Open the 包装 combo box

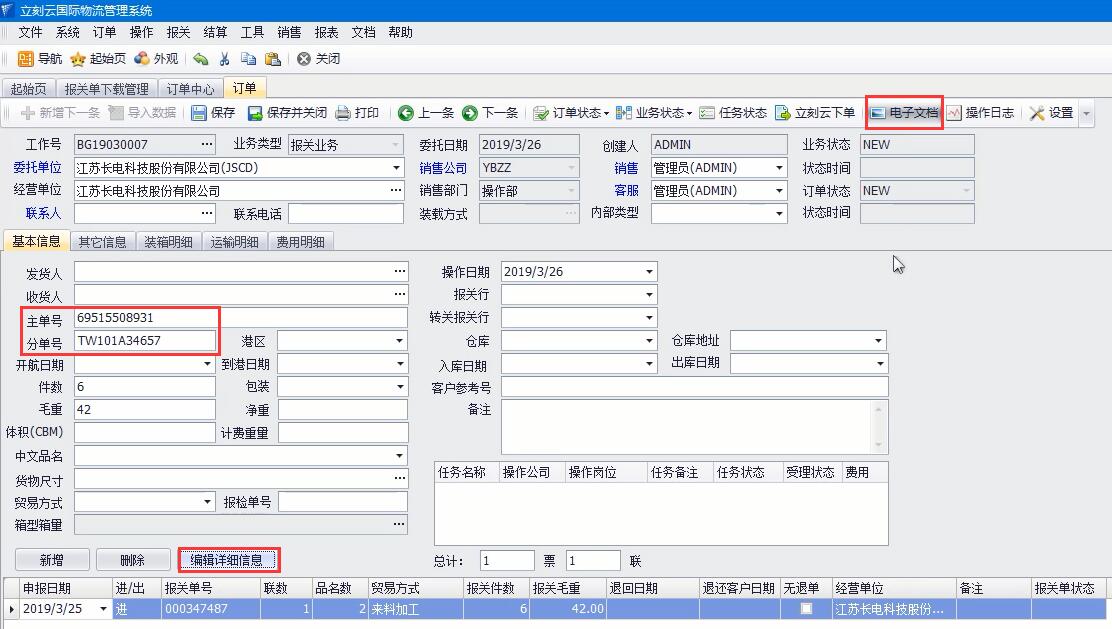(398, 387)
